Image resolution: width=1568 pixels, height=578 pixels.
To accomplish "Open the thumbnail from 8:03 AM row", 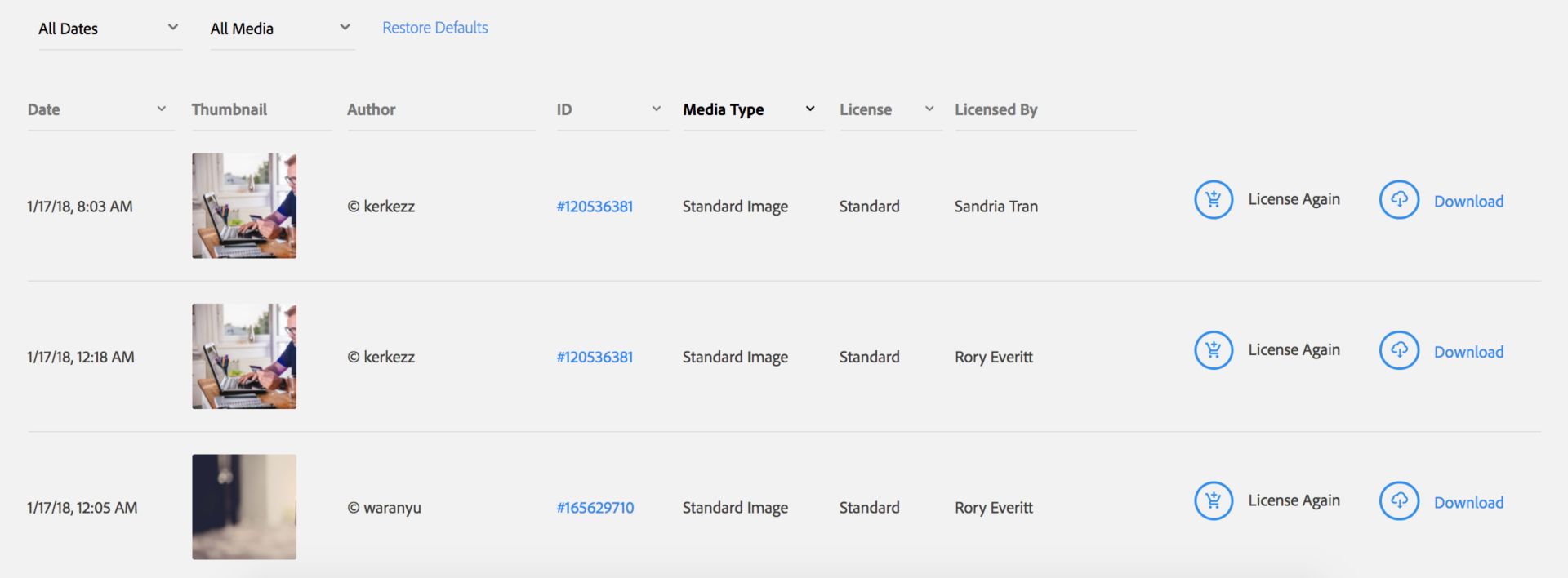I will 244,206.
